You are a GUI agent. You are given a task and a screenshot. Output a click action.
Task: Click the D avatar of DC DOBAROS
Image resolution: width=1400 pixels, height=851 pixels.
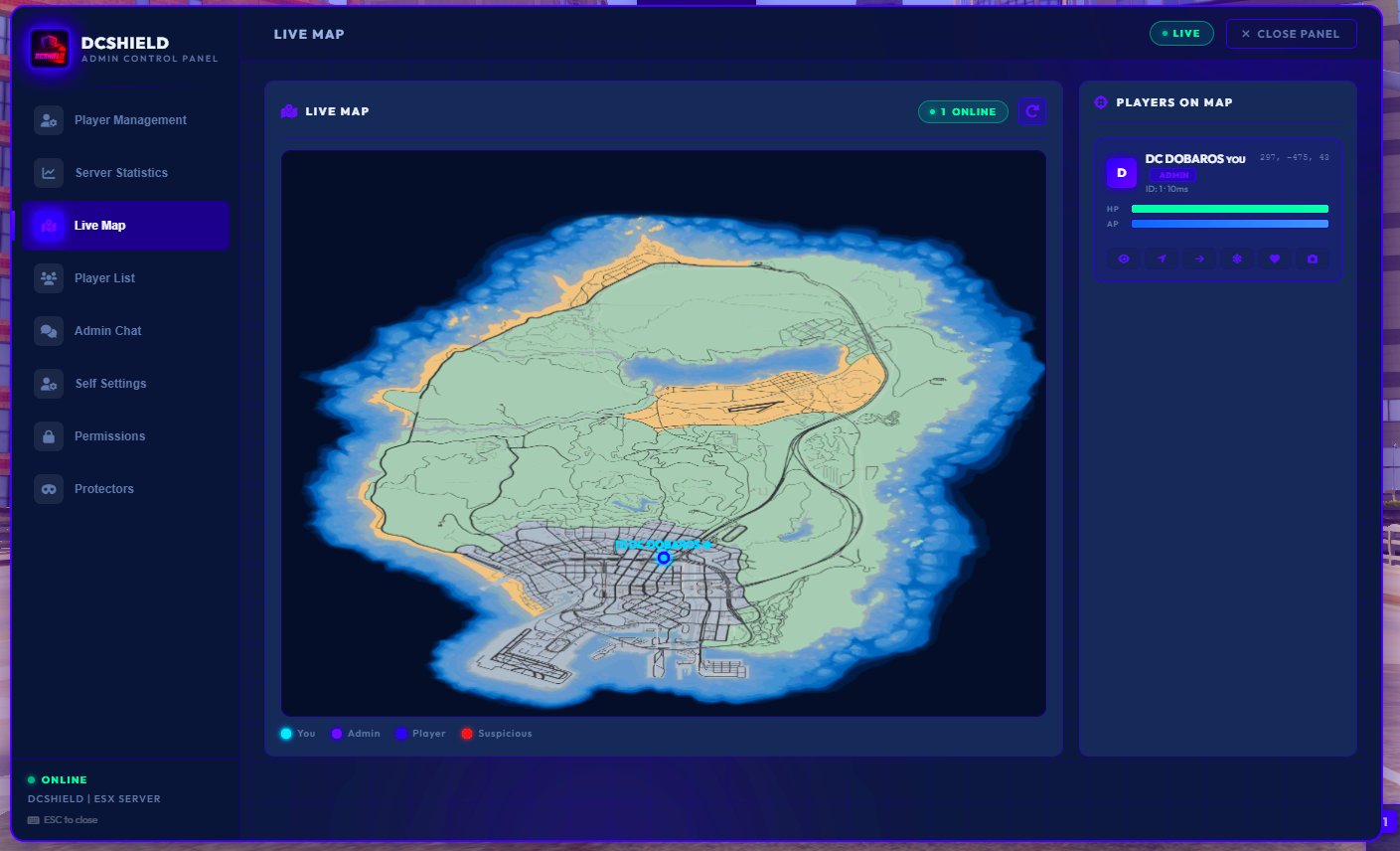pos(1122,173)
